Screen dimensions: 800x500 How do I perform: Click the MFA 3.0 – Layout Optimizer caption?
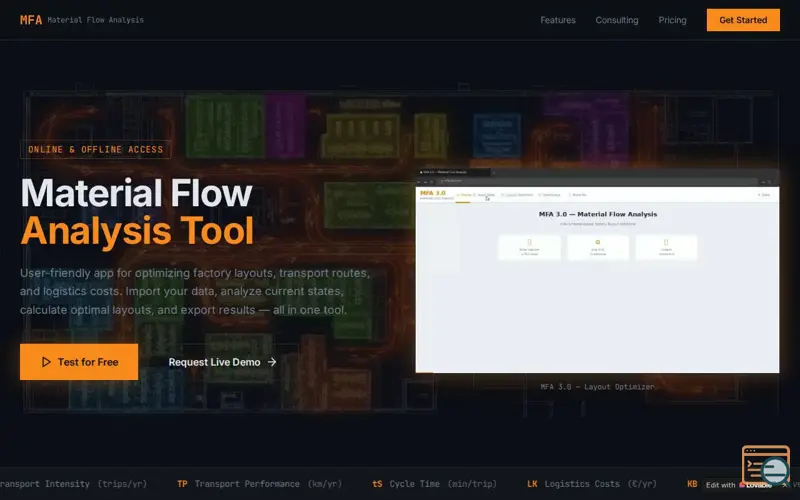pyautogui.click(x=597, y=387)
